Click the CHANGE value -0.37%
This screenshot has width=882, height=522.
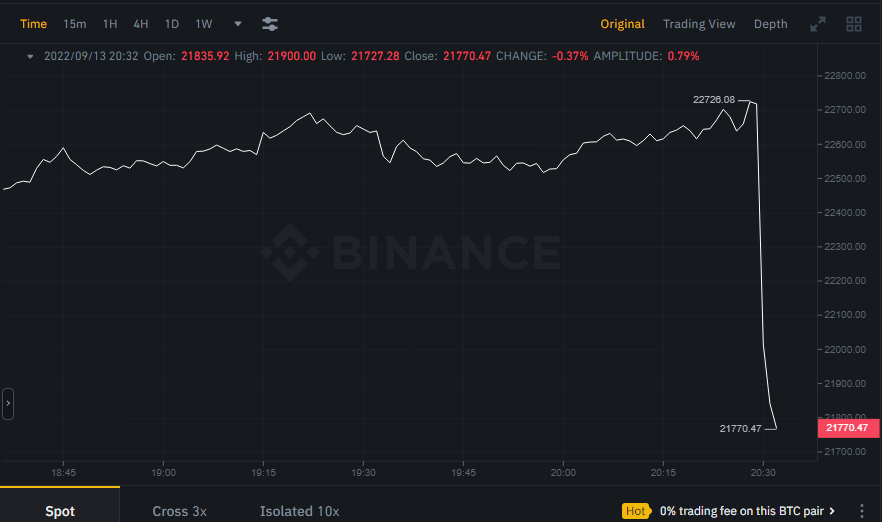[x=570, y=56]
